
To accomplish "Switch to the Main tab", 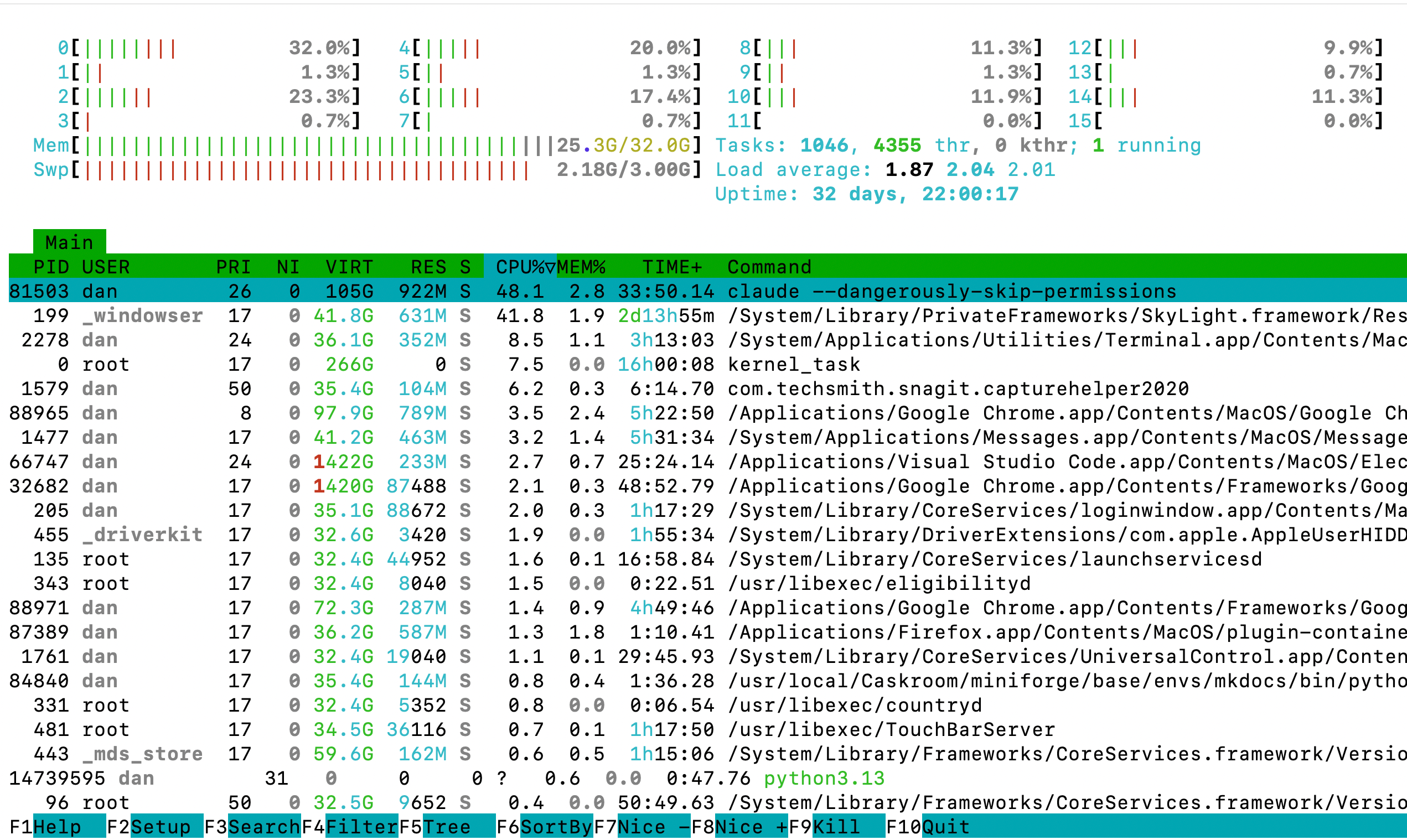I will tap(69, 242).
